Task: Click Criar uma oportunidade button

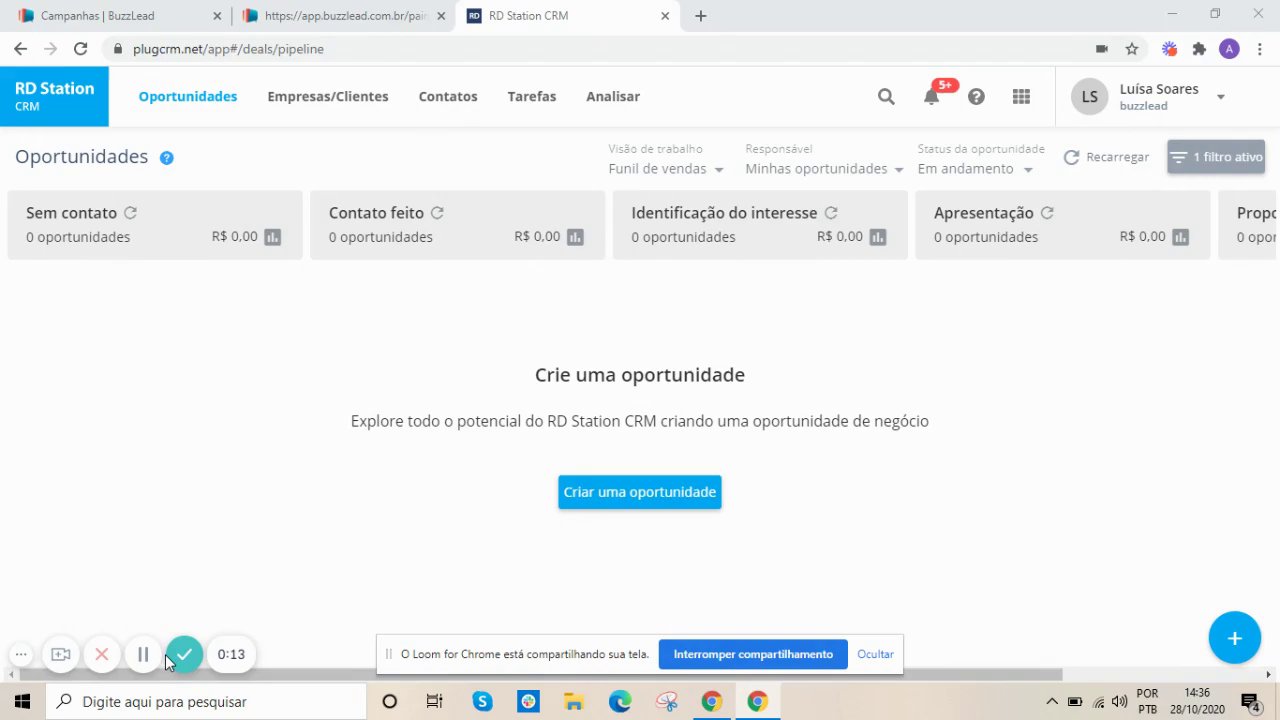Action: point(640,492)
